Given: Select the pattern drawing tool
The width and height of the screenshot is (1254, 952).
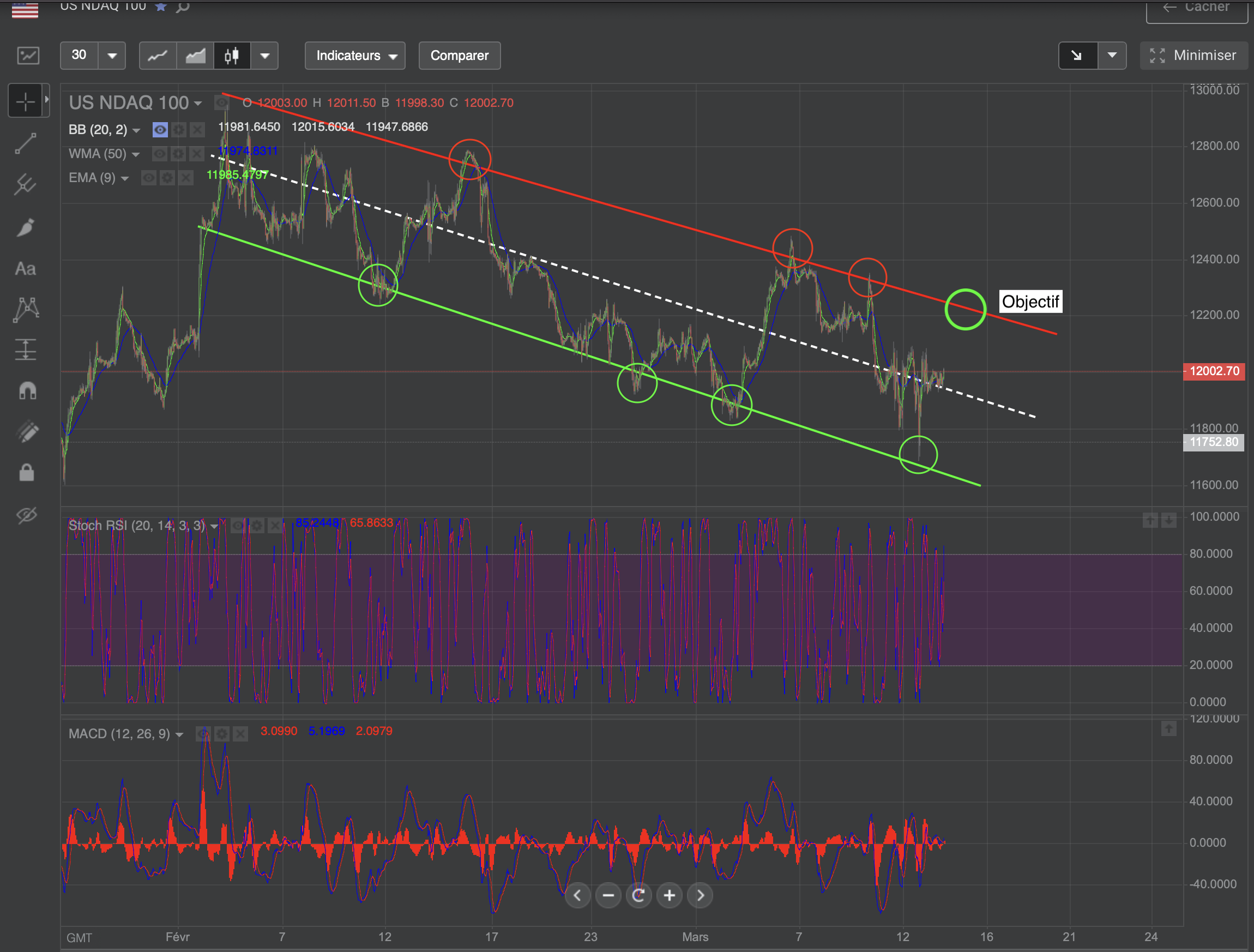Looking at the screenshot, I should point(26,310).
